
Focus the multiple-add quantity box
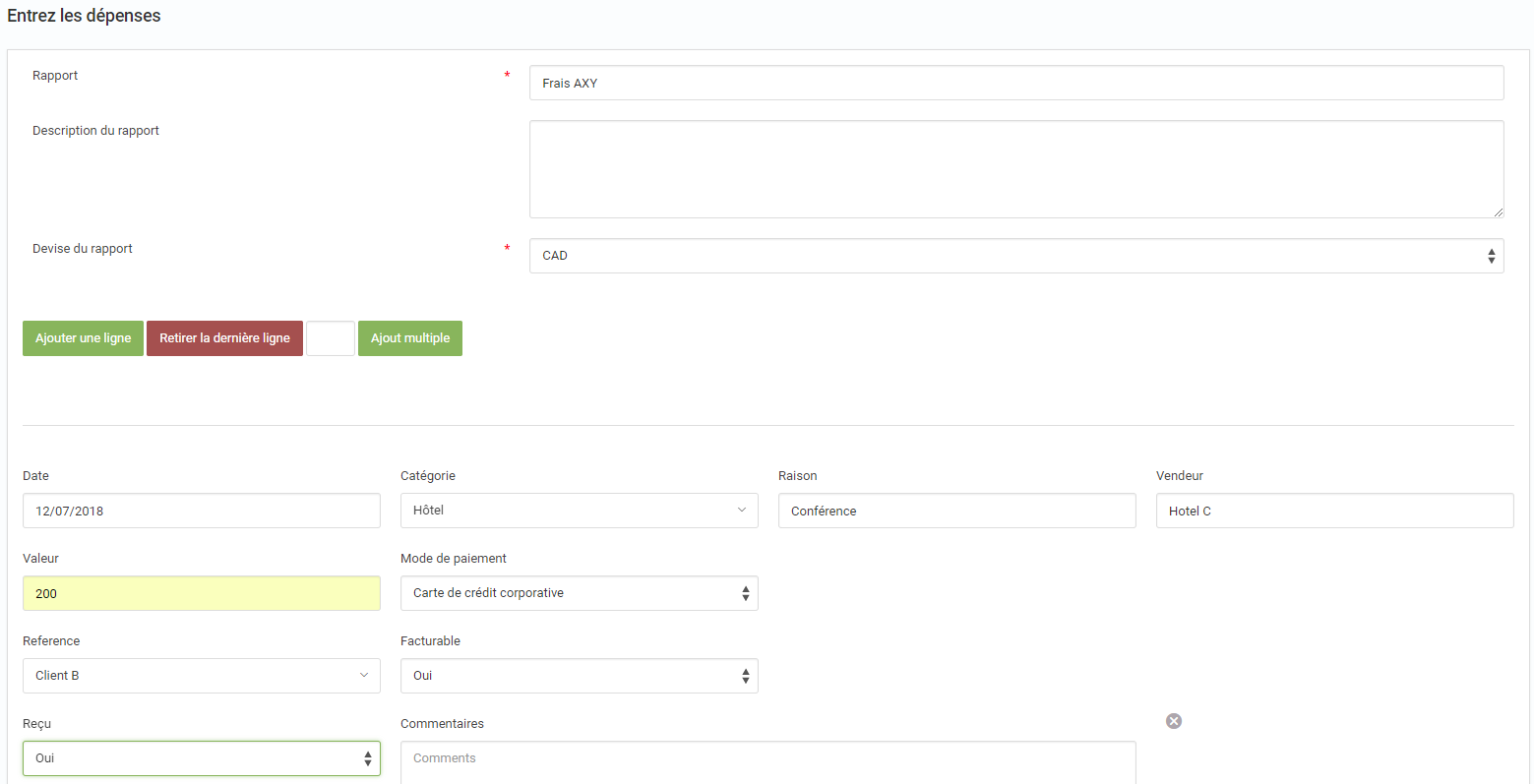tap(331, 338)
